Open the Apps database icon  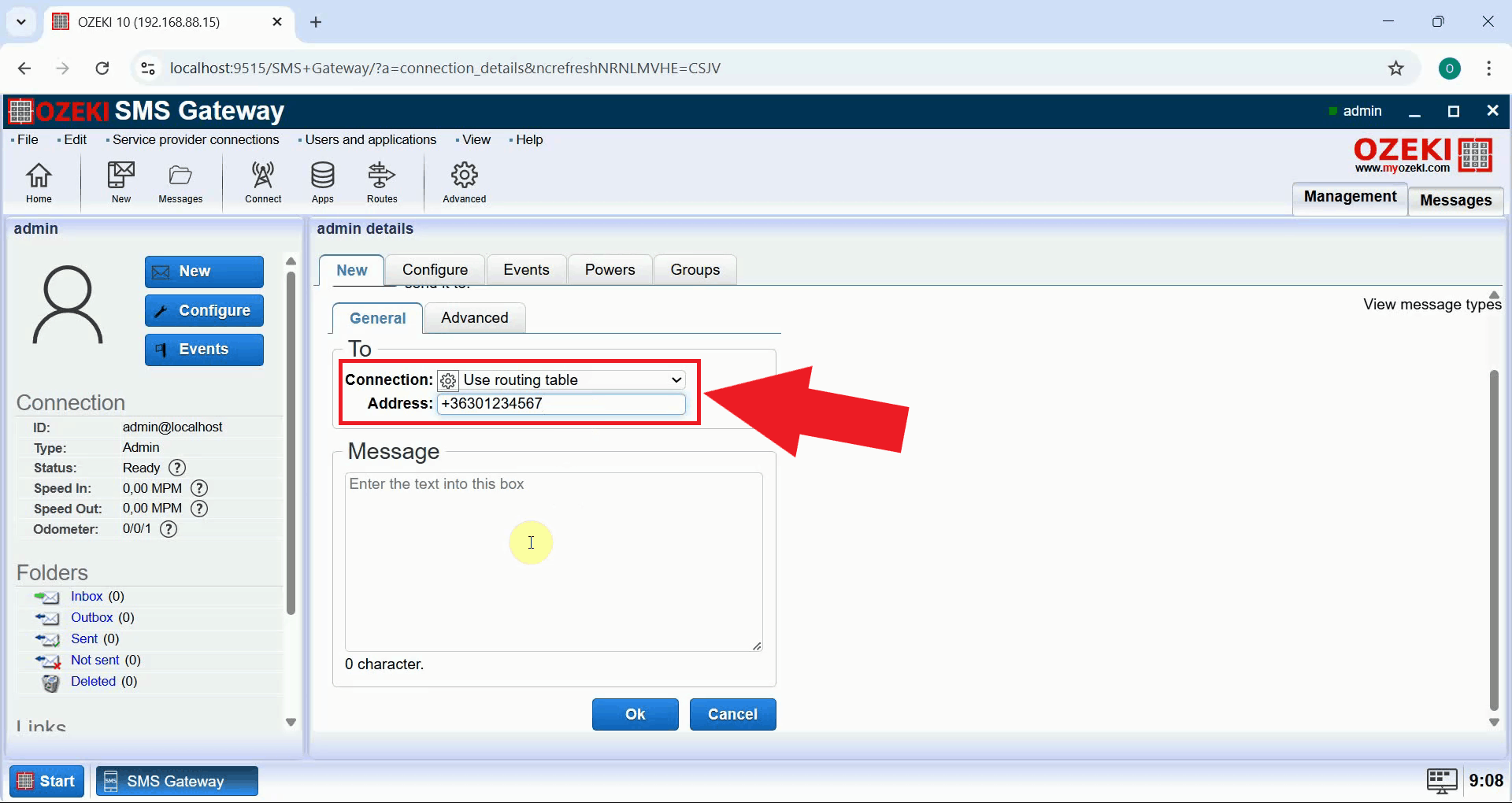[x=322, y=182]
